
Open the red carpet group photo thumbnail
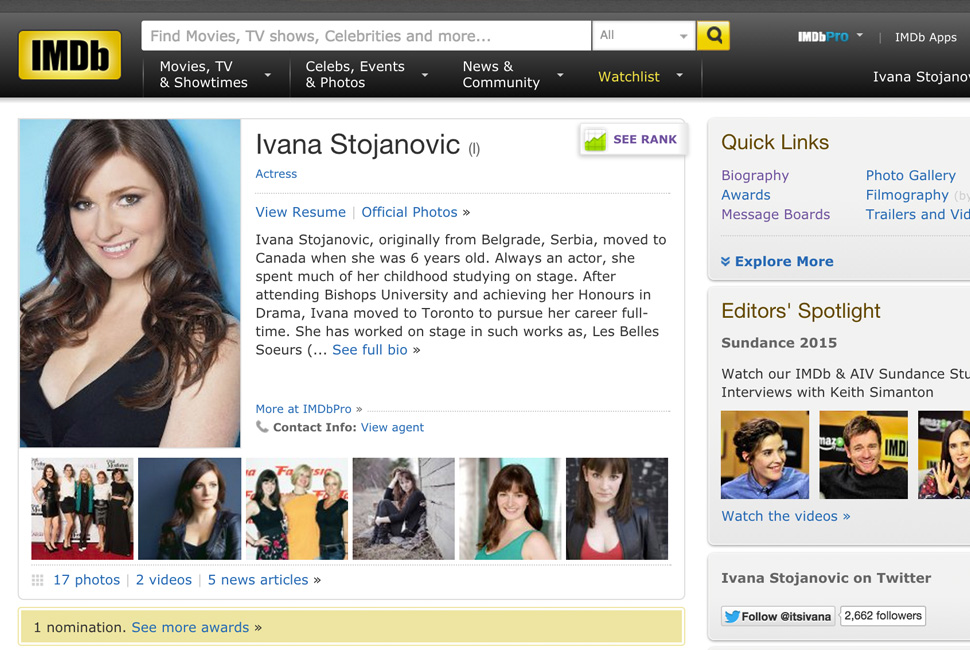pos(82,508)
